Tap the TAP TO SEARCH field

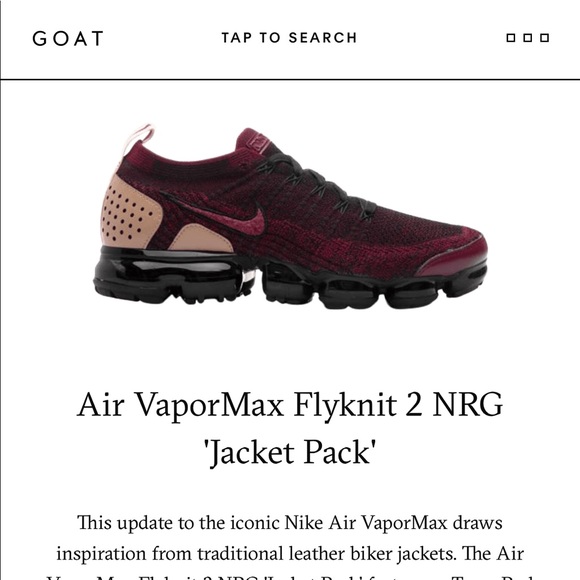(x=289, y=38)
